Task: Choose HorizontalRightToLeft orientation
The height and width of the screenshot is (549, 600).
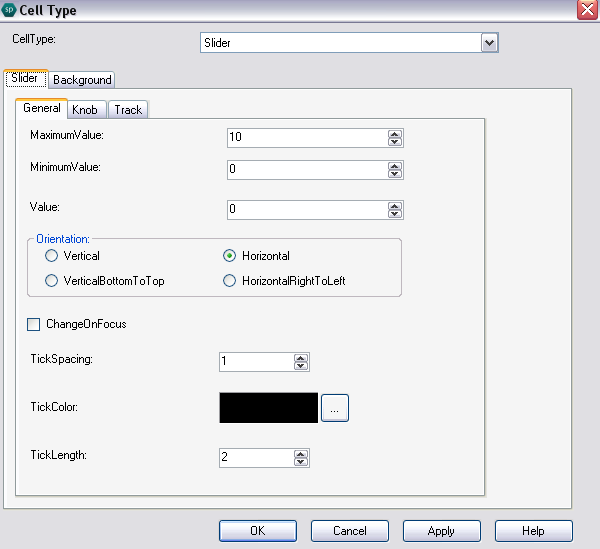Action: click(229, 281)
